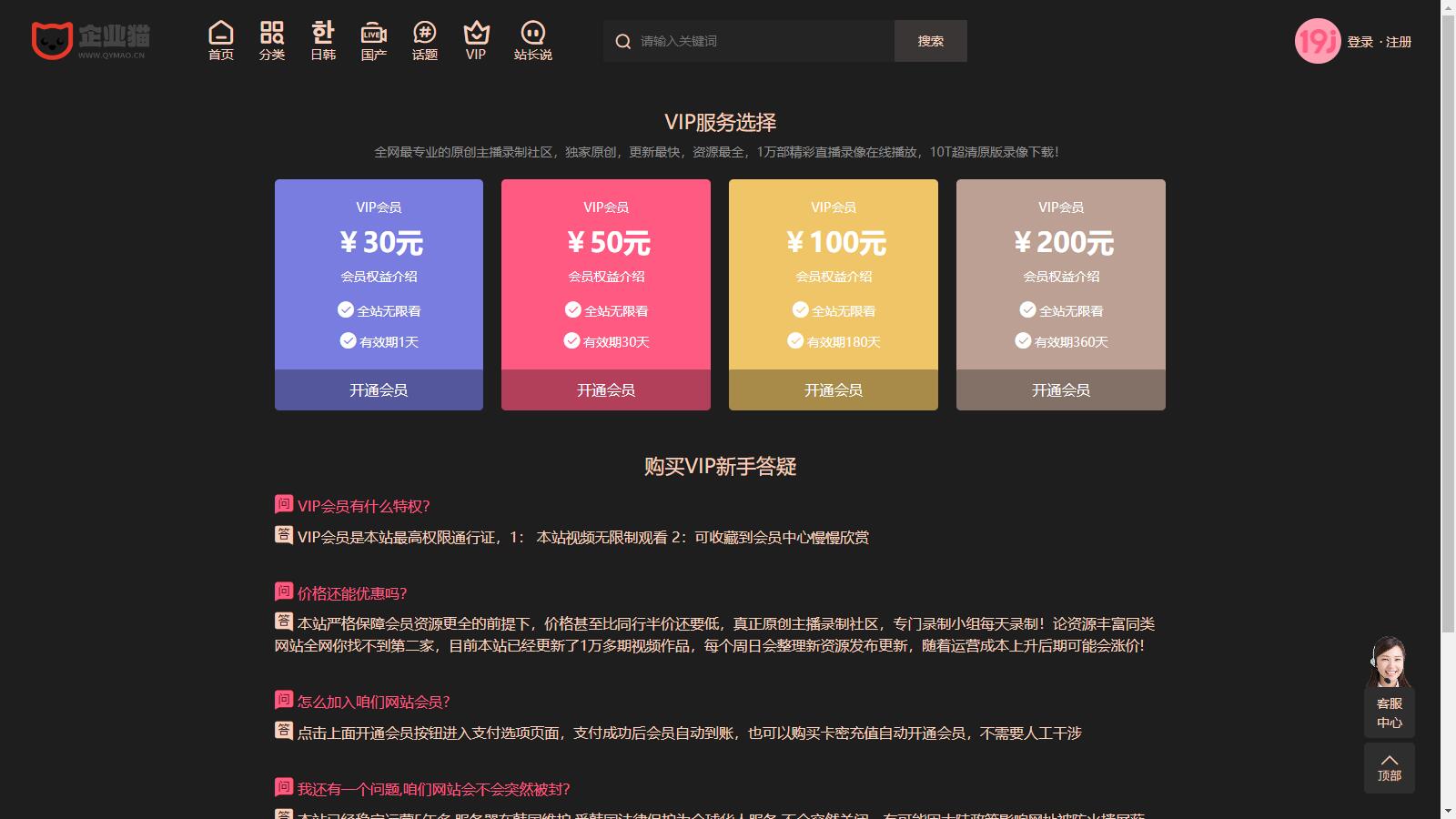The image size is (1456, 819).
Task: Check 全站无限看 on the 30元 plan
Action: pyautogui.click(x=345, y=309)
